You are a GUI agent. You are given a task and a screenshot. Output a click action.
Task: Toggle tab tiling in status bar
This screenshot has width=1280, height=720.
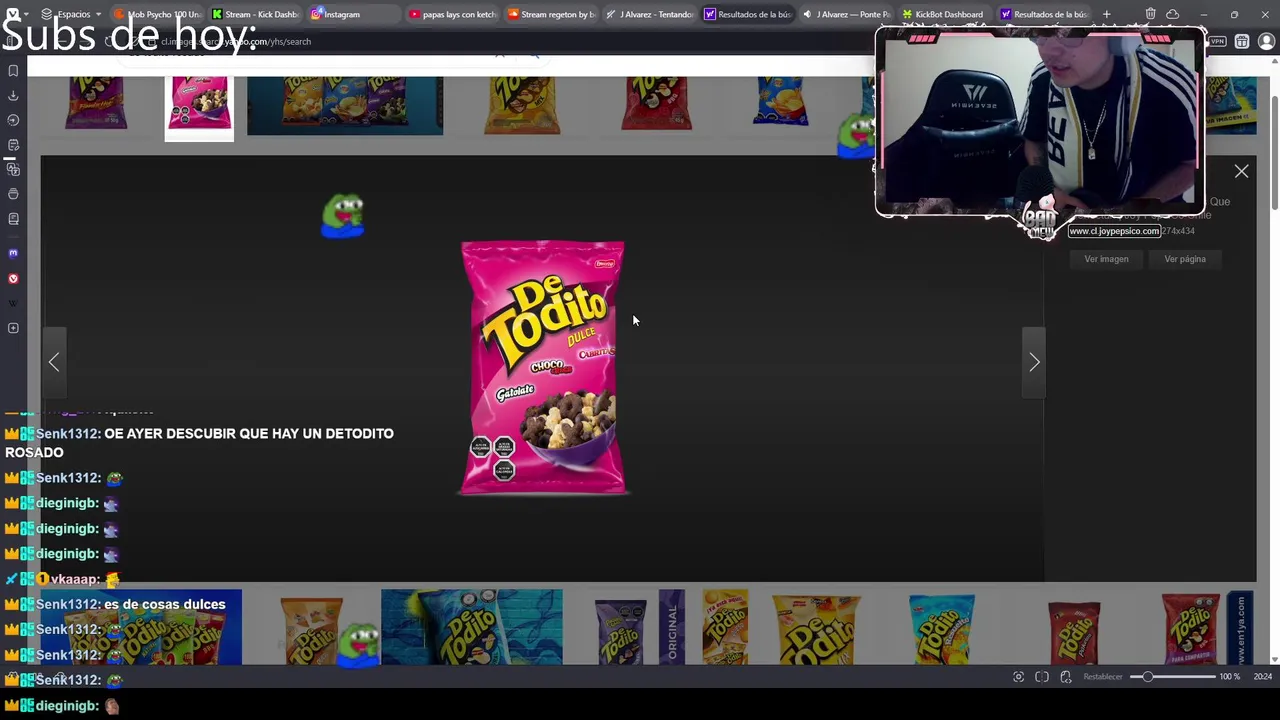coord(1042,677)
